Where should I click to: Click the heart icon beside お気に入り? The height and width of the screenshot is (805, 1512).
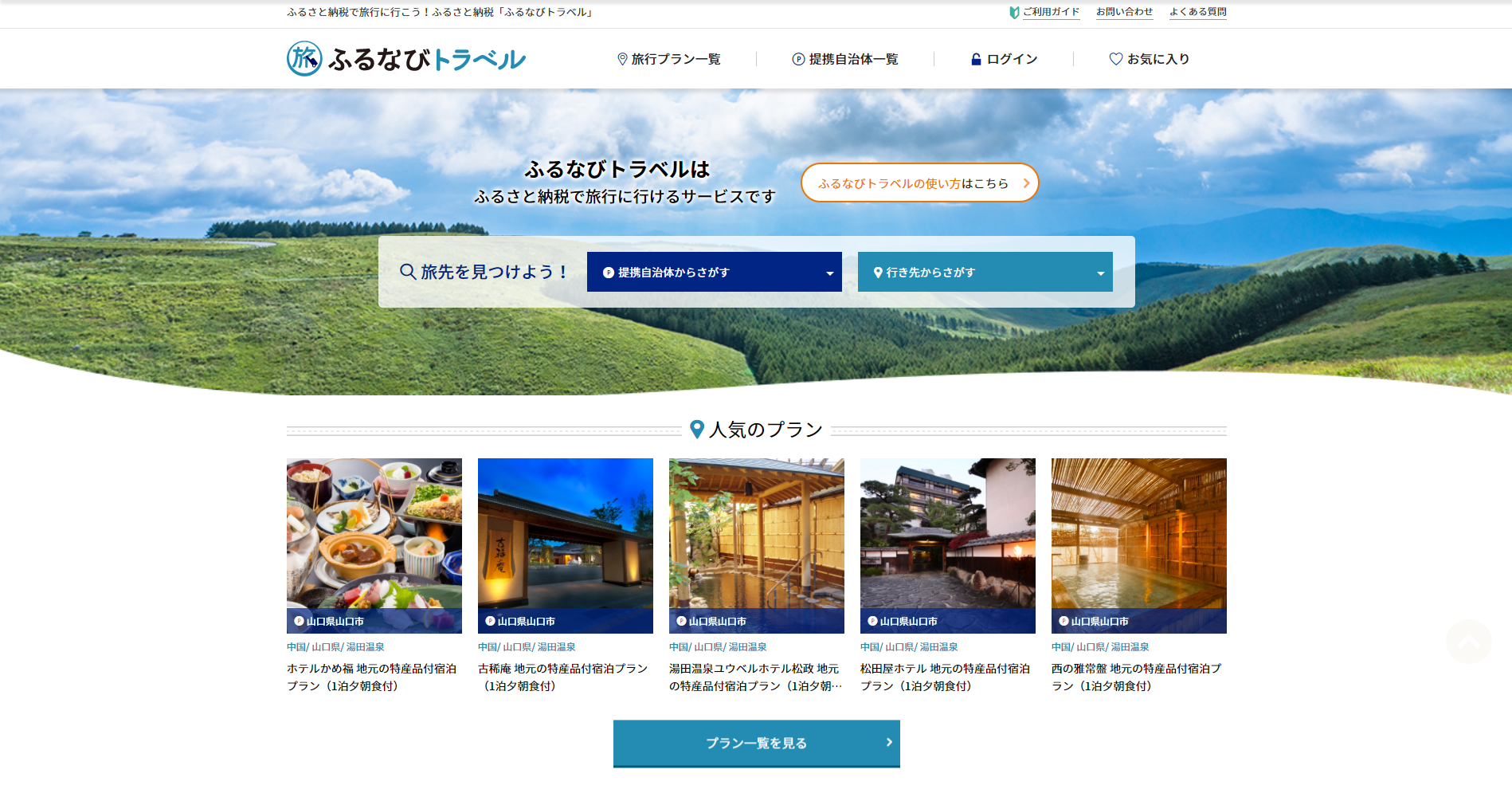click(x=1116, y=59)
